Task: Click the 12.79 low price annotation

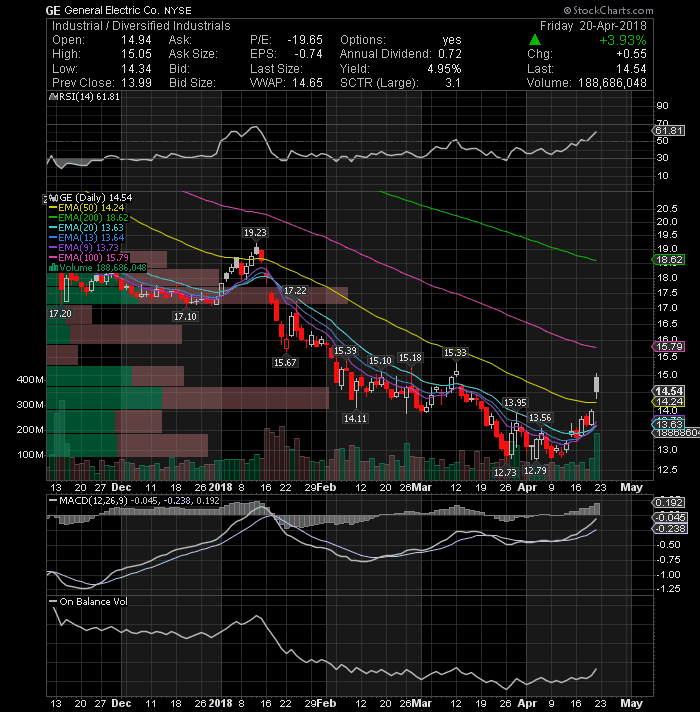Action: point(535,471)
